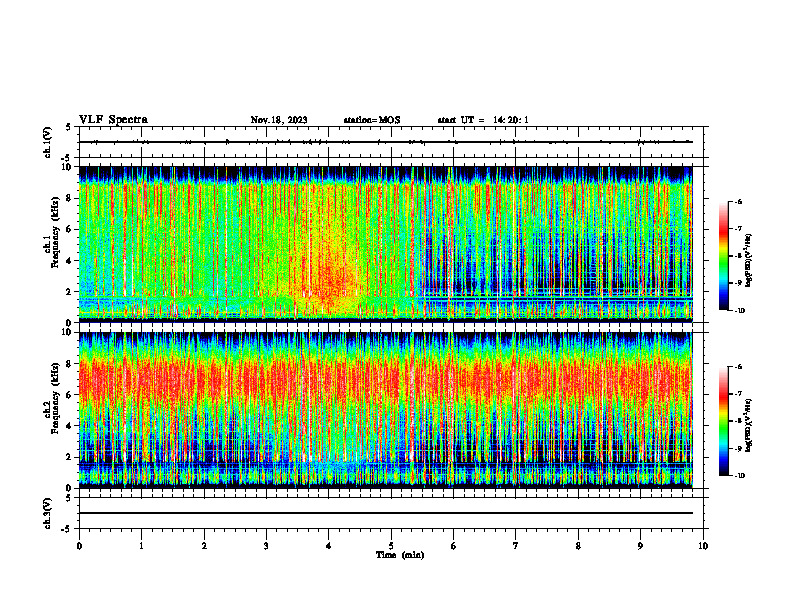
Task: Select the date text "Nov.18, 2023"
Action: point(279,120)
